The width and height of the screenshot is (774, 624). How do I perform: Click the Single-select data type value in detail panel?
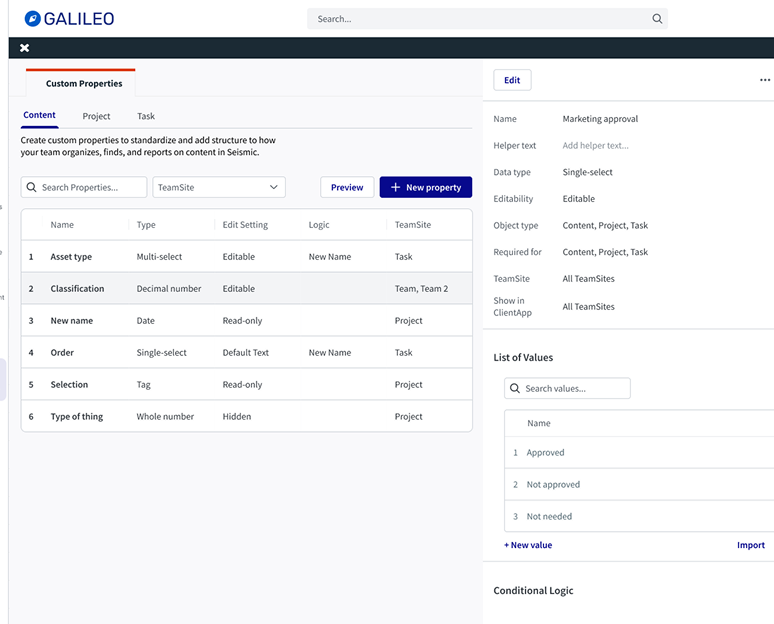(587, 172)
